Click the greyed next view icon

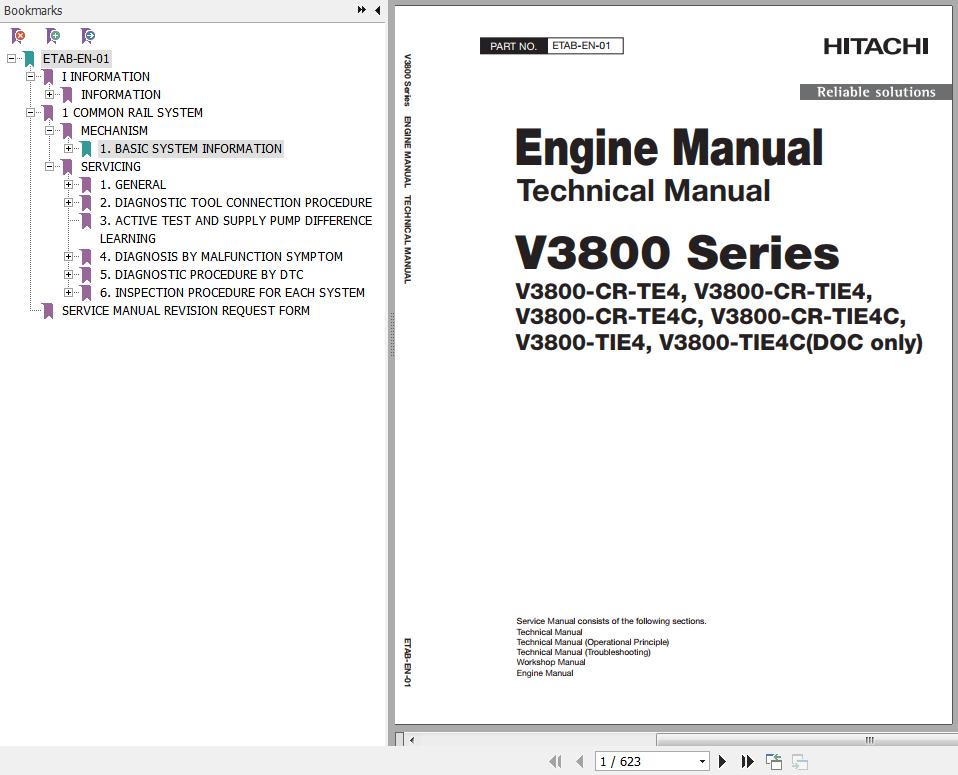pos(800,762)
